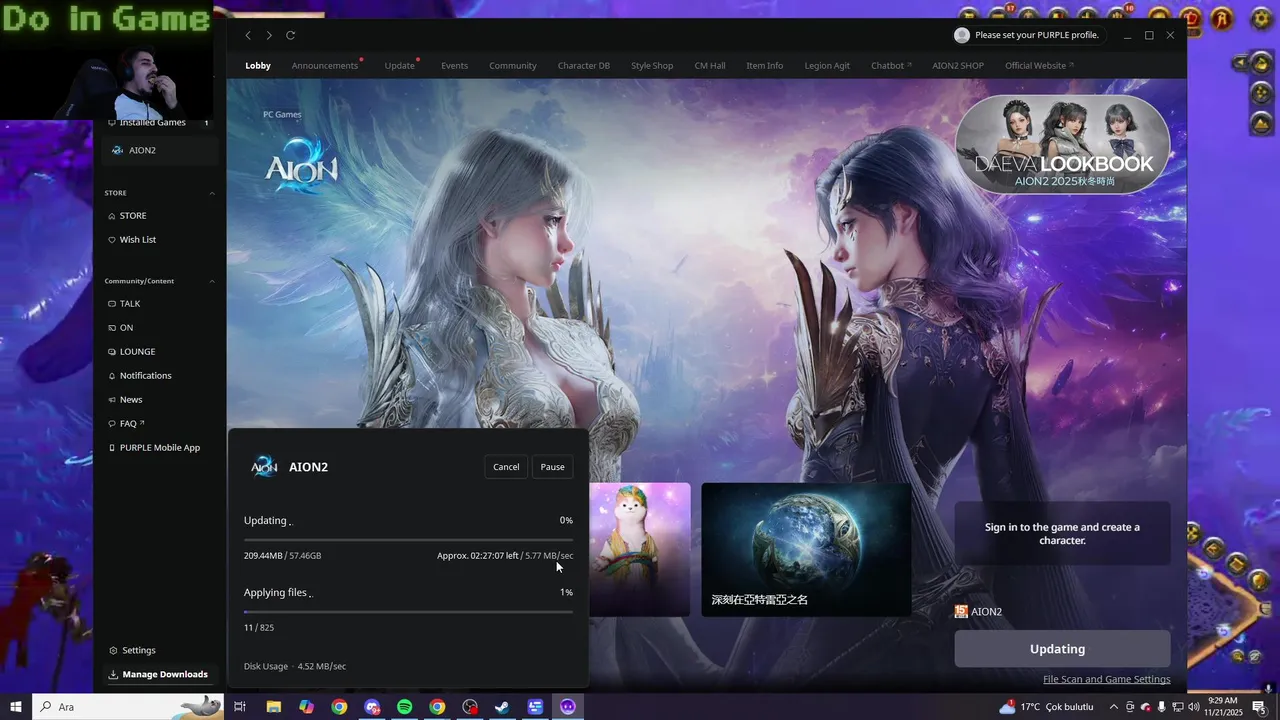1280x720 pixels.
Task: Open the ON streaming icon
Action: coord(112,328)
